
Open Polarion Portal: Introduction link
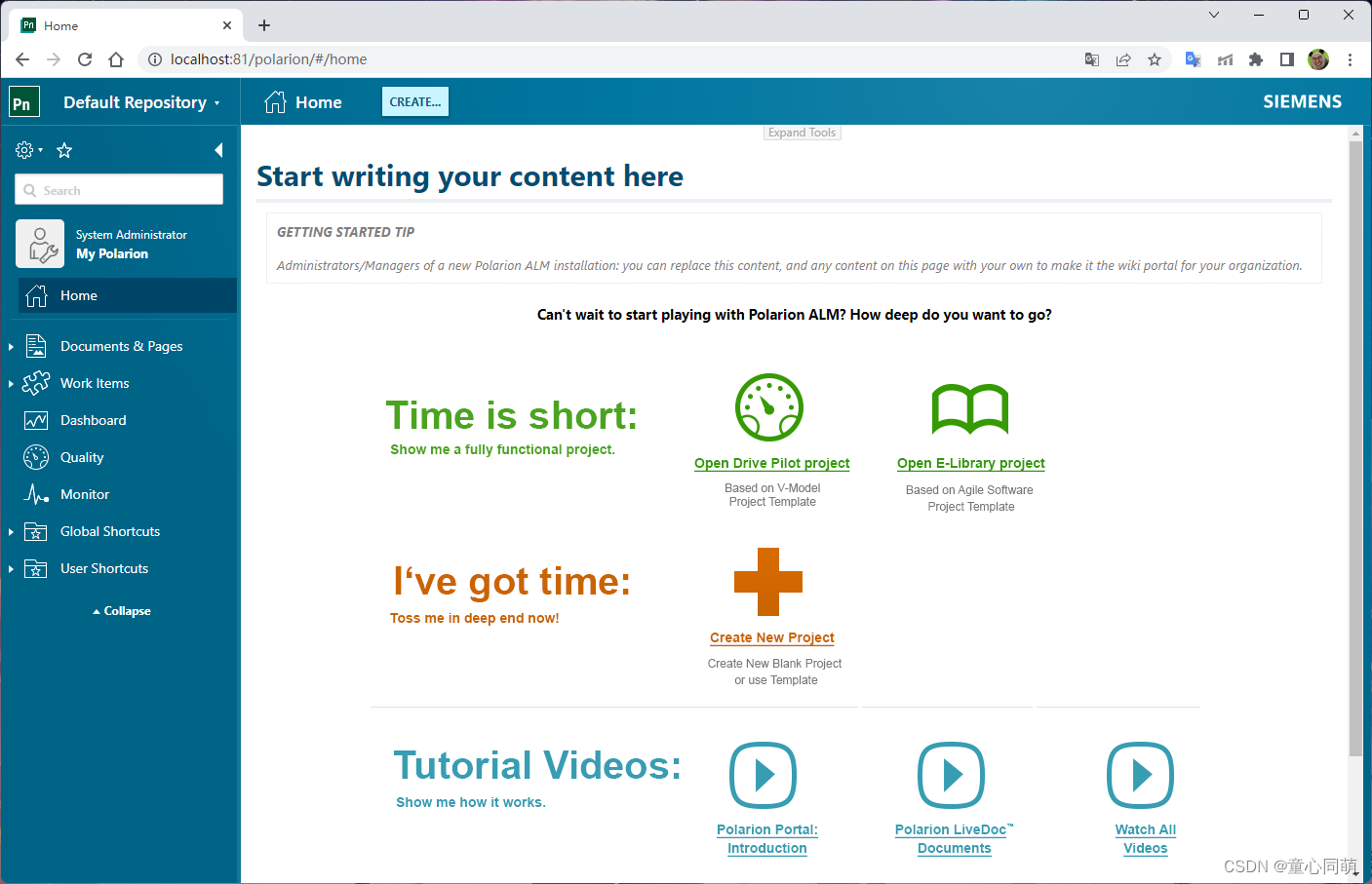coord(767,839)
